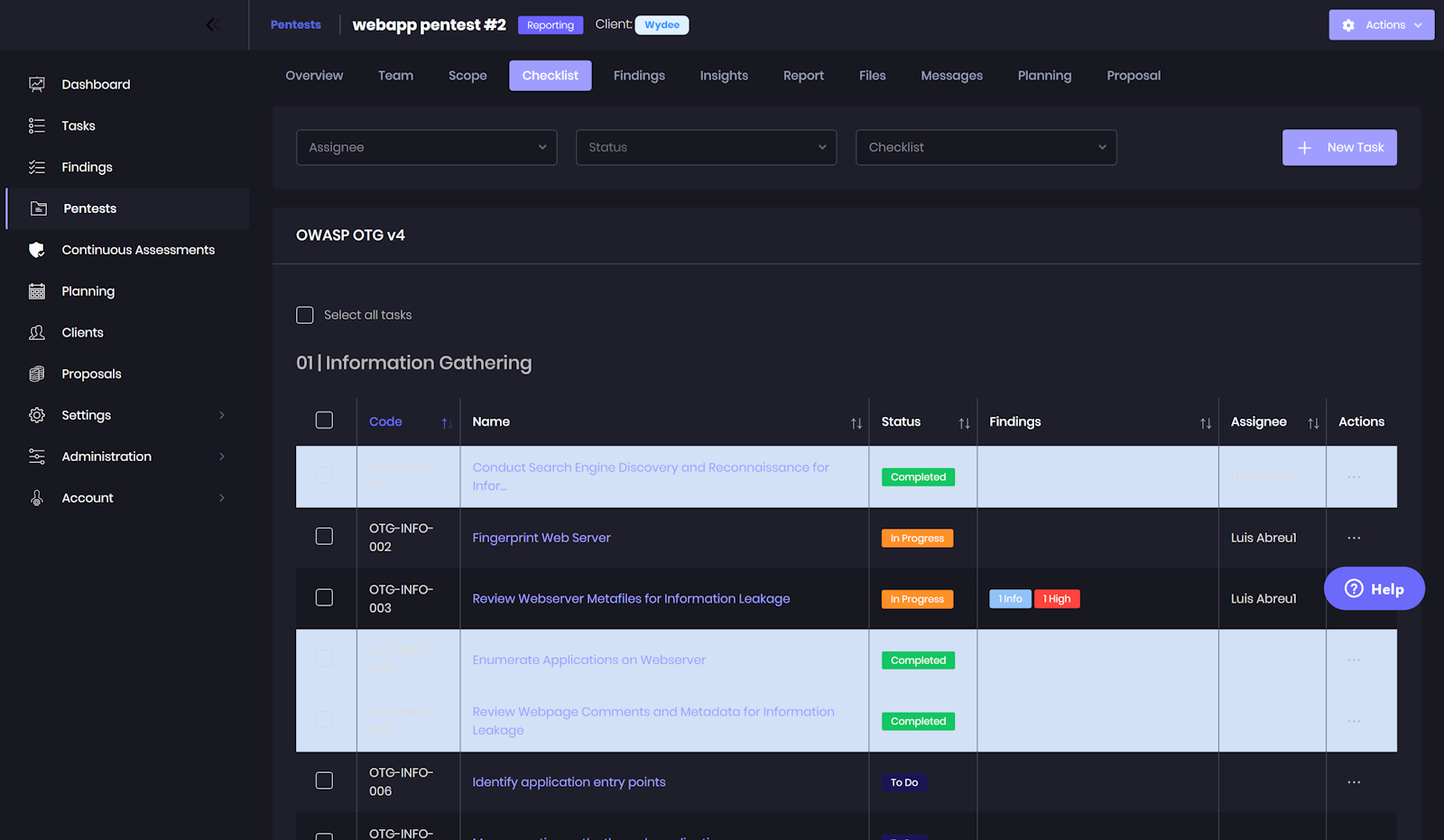The height and width of the screenshot is (840, 1444).
Task: Open the Findings sidebar icon
Action: 37,167
